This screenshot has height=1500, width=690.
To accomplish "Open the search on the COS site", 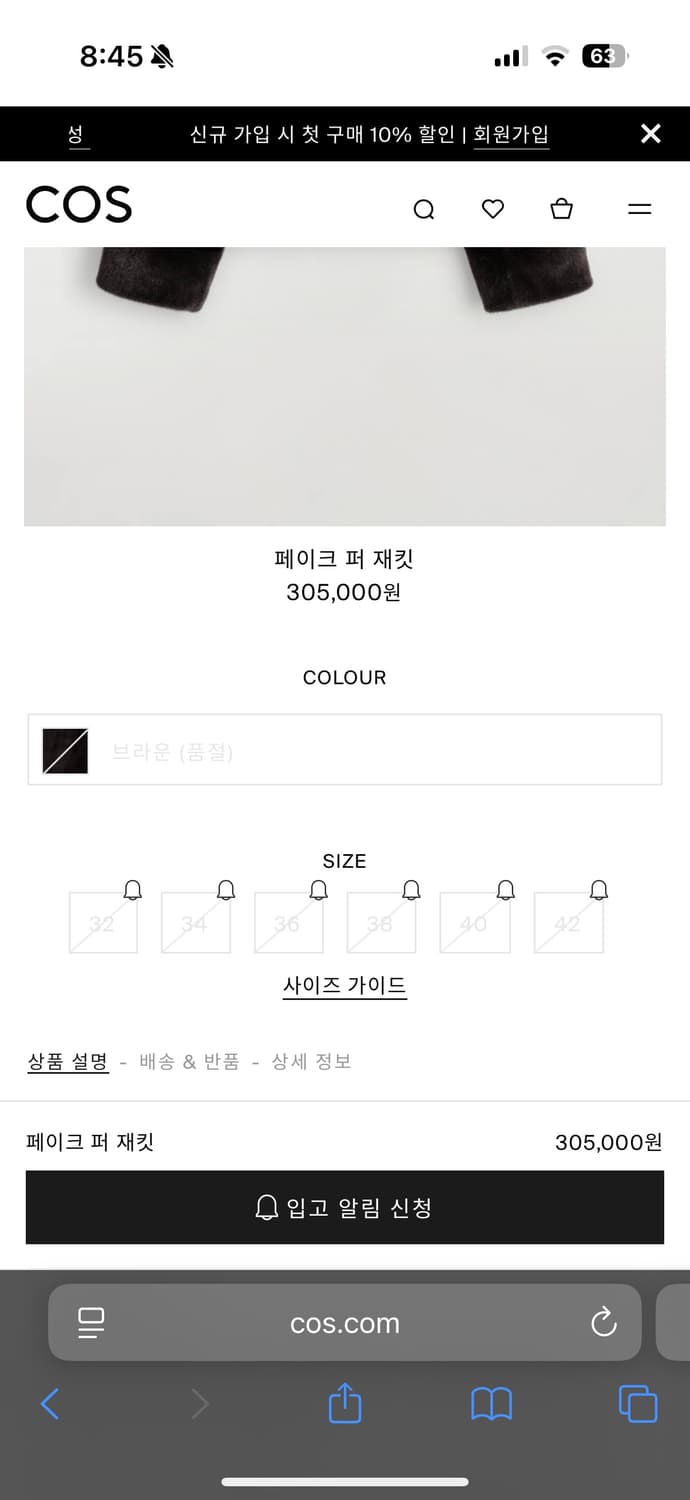I will pos(424,209).
